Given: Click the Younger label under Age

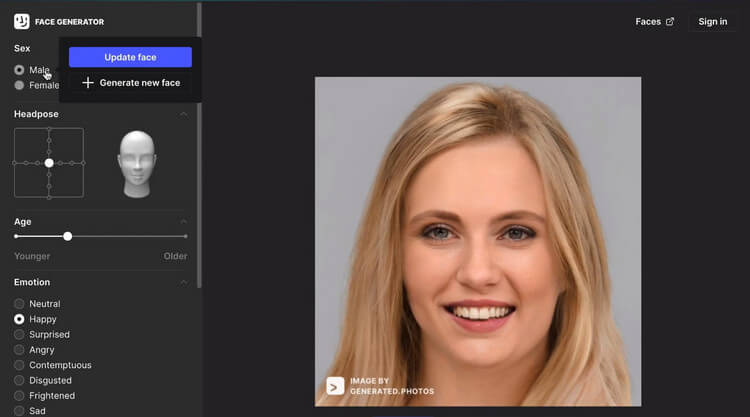Looking at the screenshot, I should click(x=32, y=256).
